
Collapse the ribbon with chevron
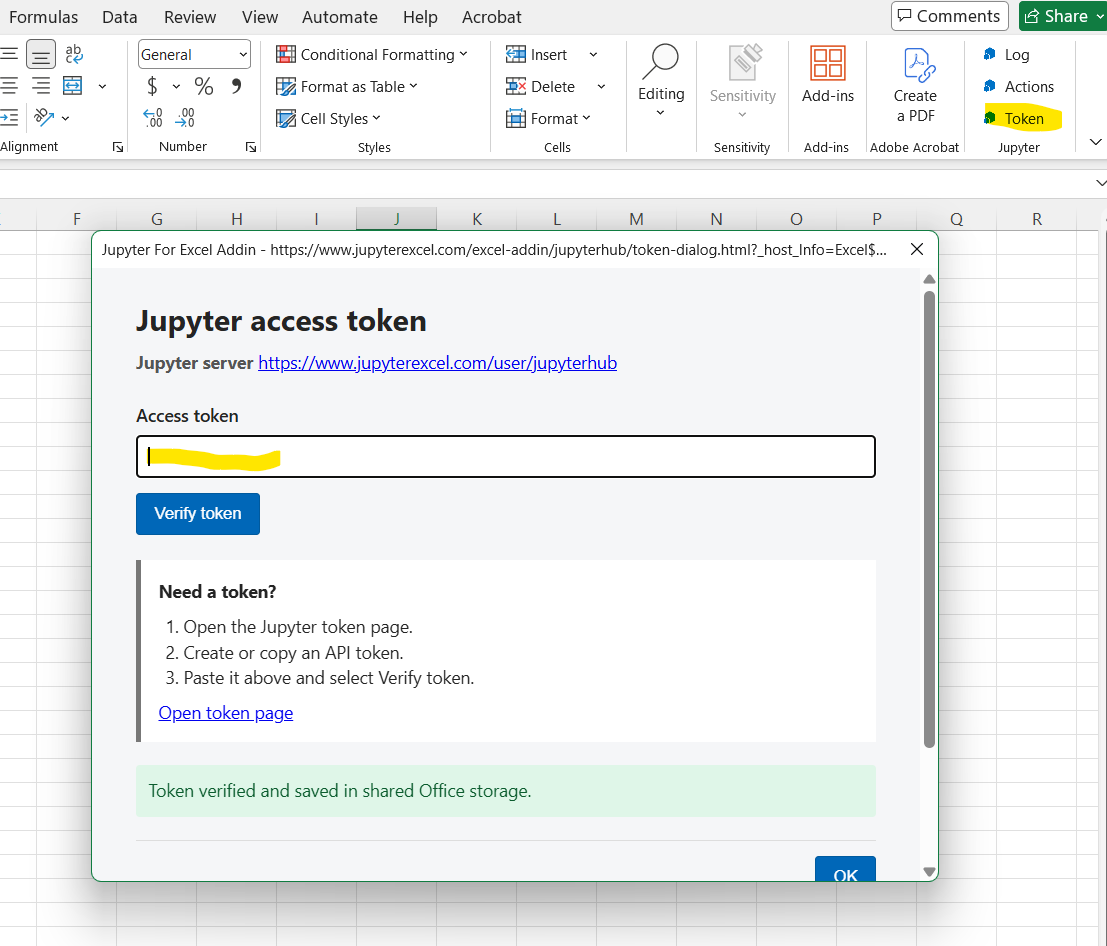pyautogui.click(x=1095, y=142)
